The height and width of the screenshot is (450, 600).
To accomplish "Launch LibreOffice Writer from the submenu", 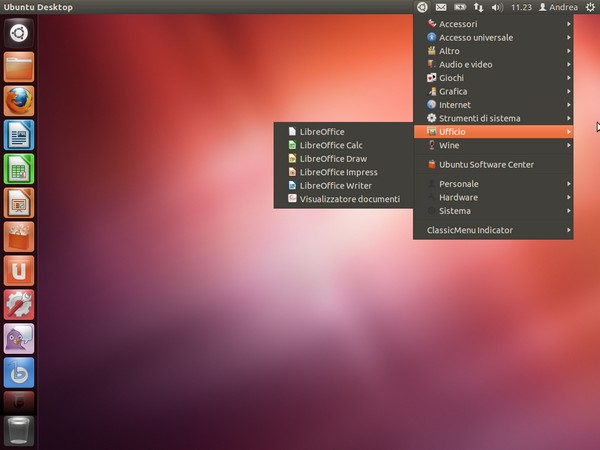I will coord(344,186).
